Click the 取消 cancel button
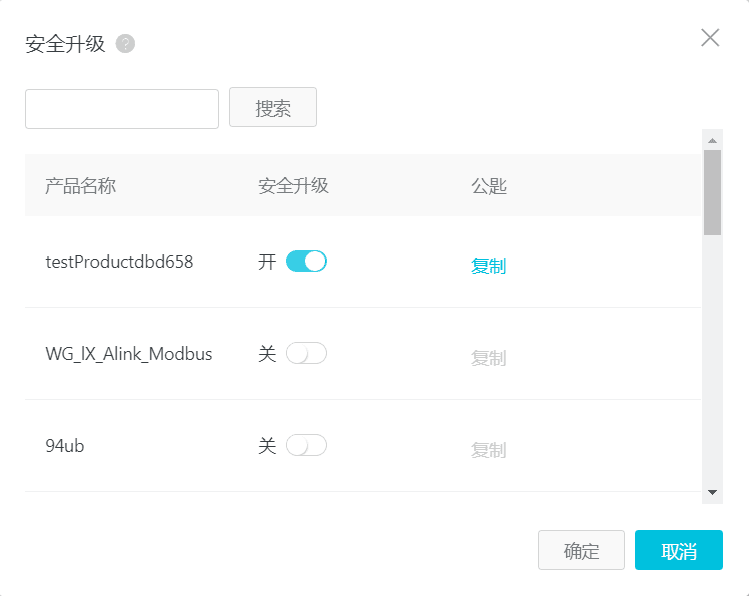Screen dimensions: 749x596 pos(678,551)
